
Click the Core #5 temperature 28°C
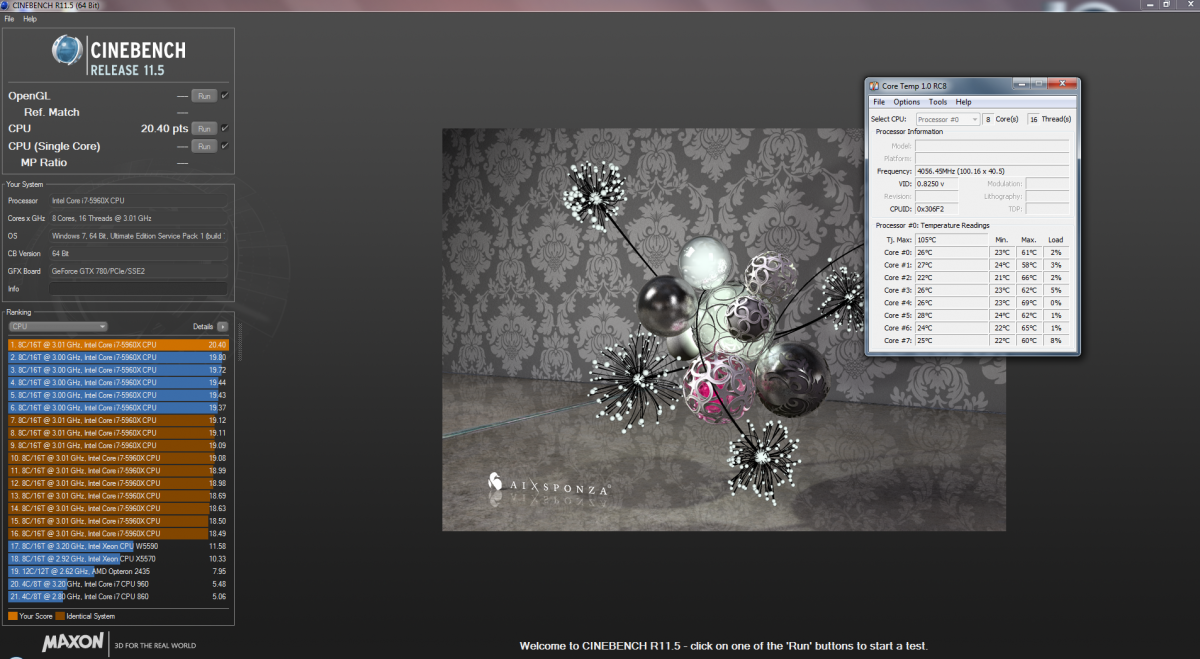click(951, 315)
